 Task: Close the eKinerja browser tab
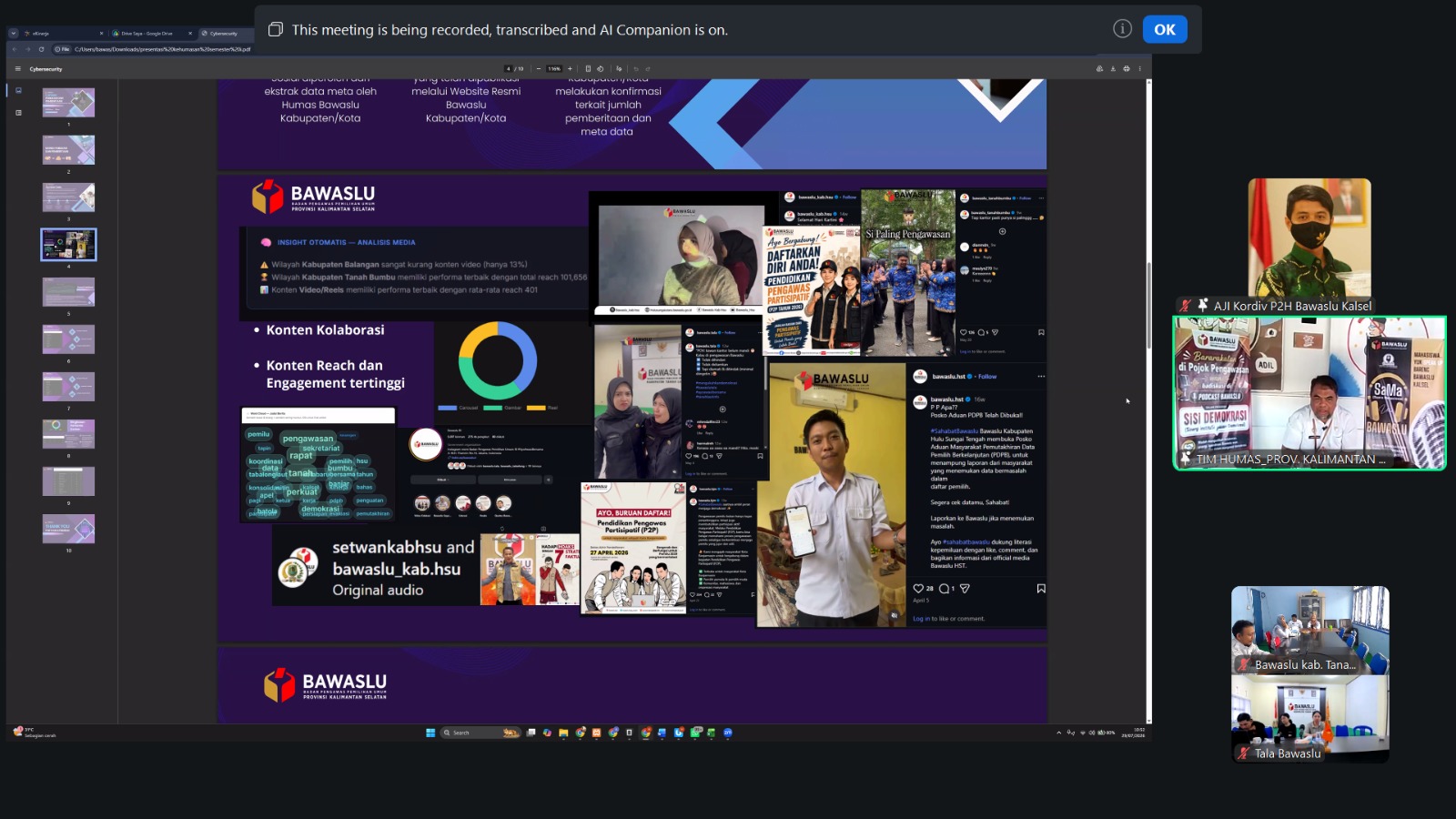click(101, 34)
